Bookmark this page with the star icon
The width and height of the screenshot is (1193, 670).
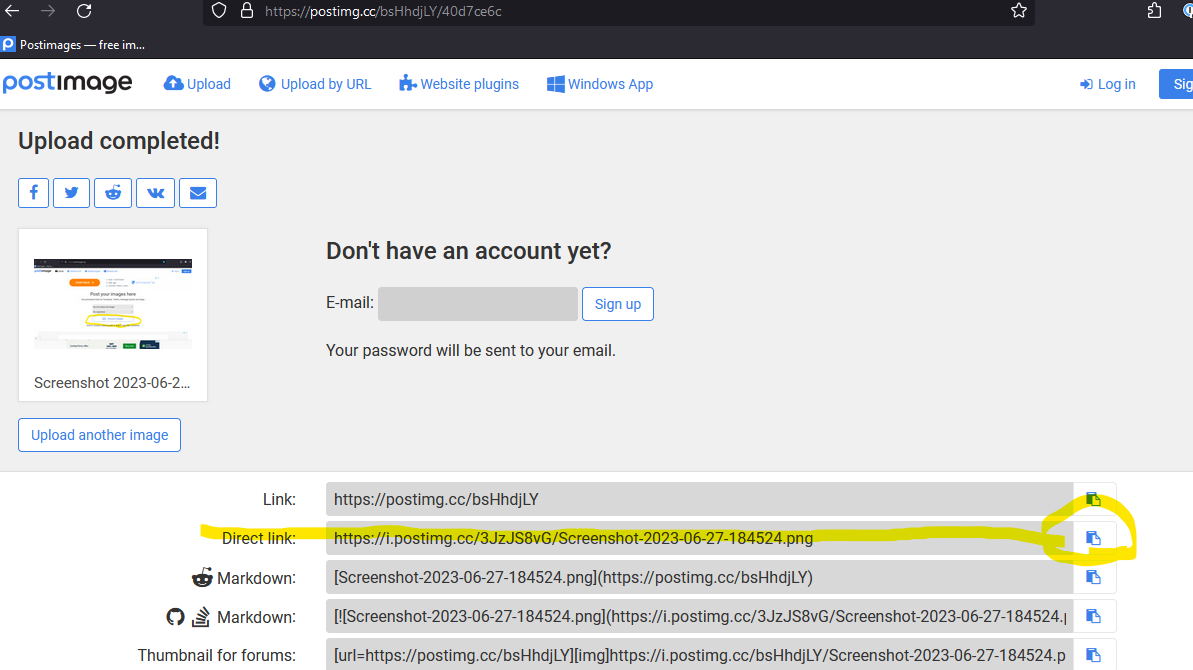tap(1019, 11)
